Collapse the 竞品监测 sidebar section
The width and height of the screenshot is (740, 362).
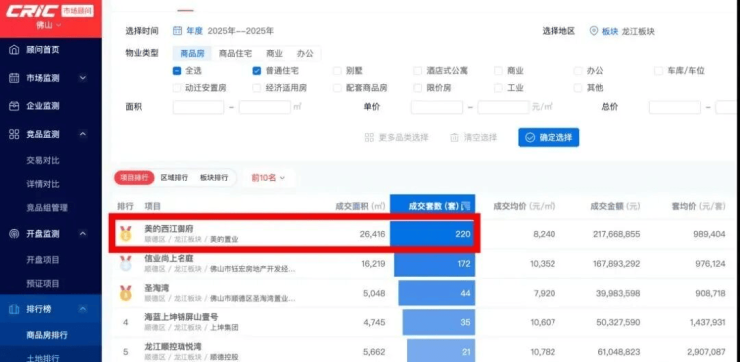(x=83, y=135)
